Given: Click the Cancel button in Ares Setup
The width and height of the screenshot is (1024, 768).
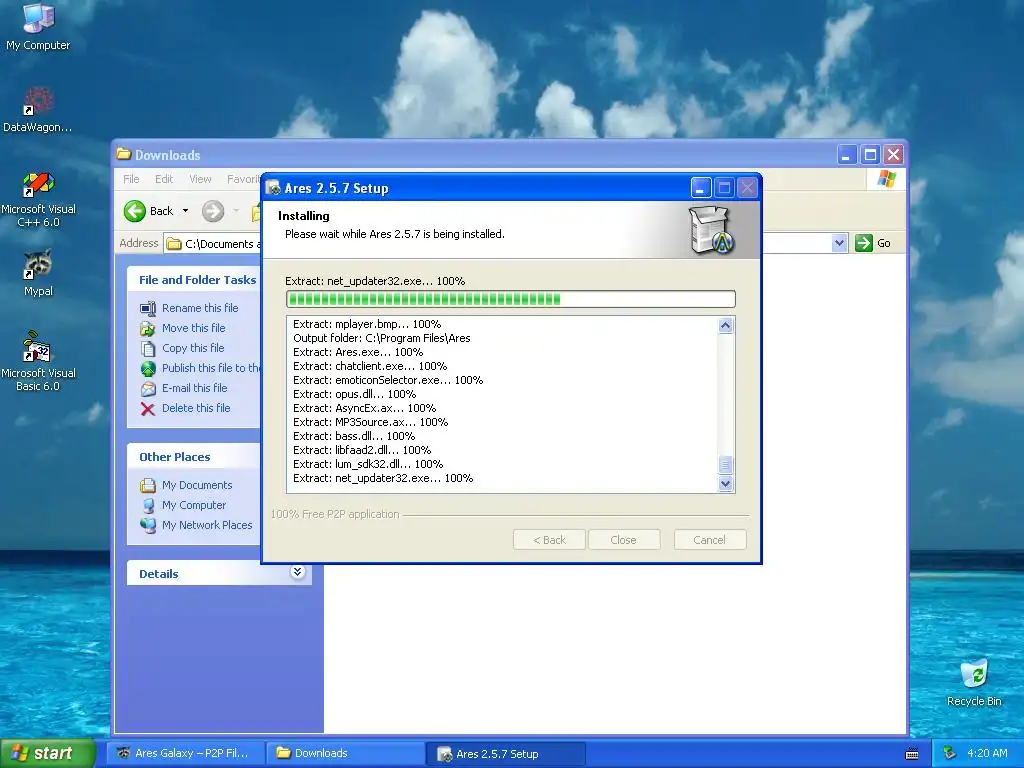Looking at the screenshot, I should [x=710, y=540].
